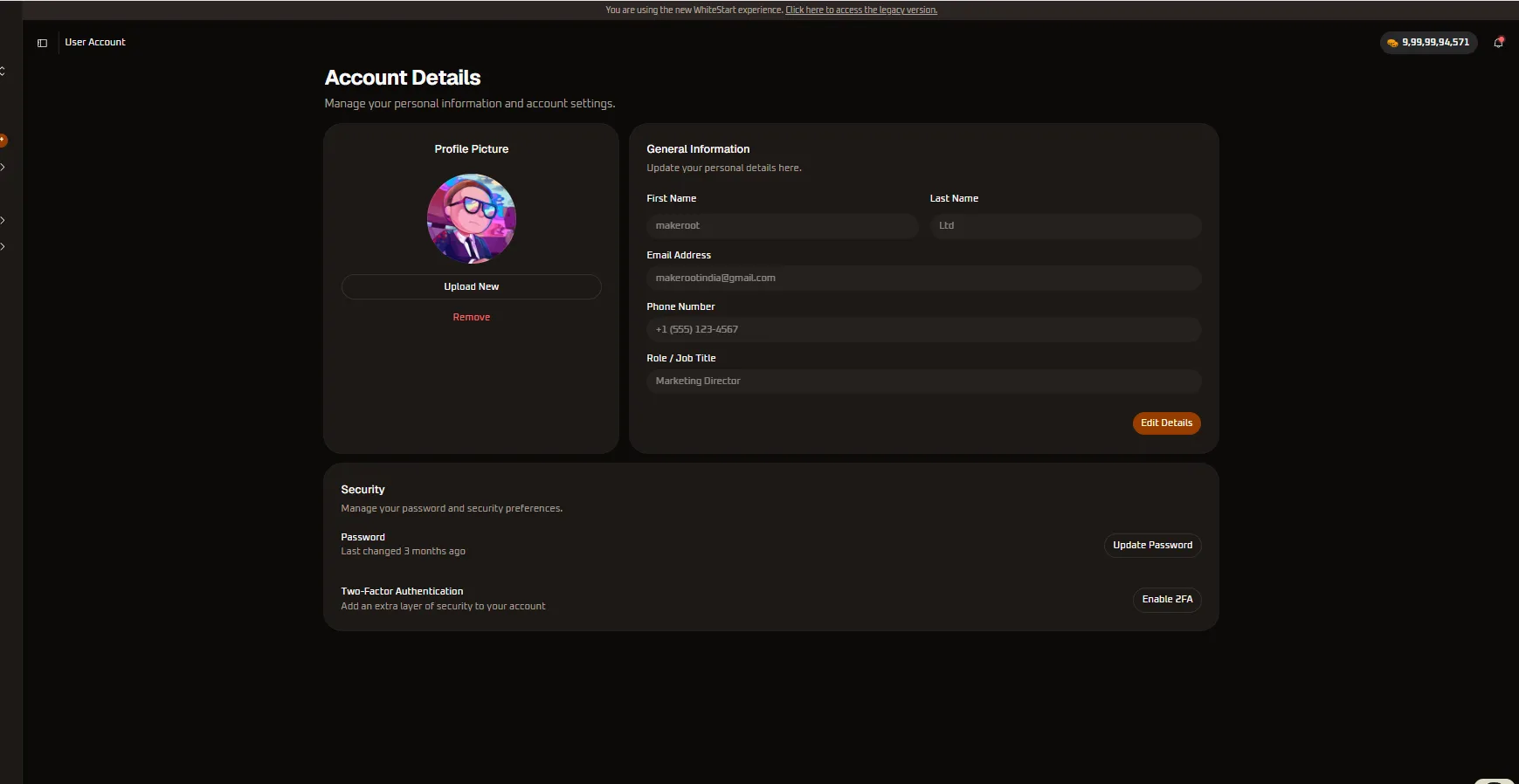Click the orange plus button in the sidebar
The height and width of the screenshot is (784, 1519).
3,140
